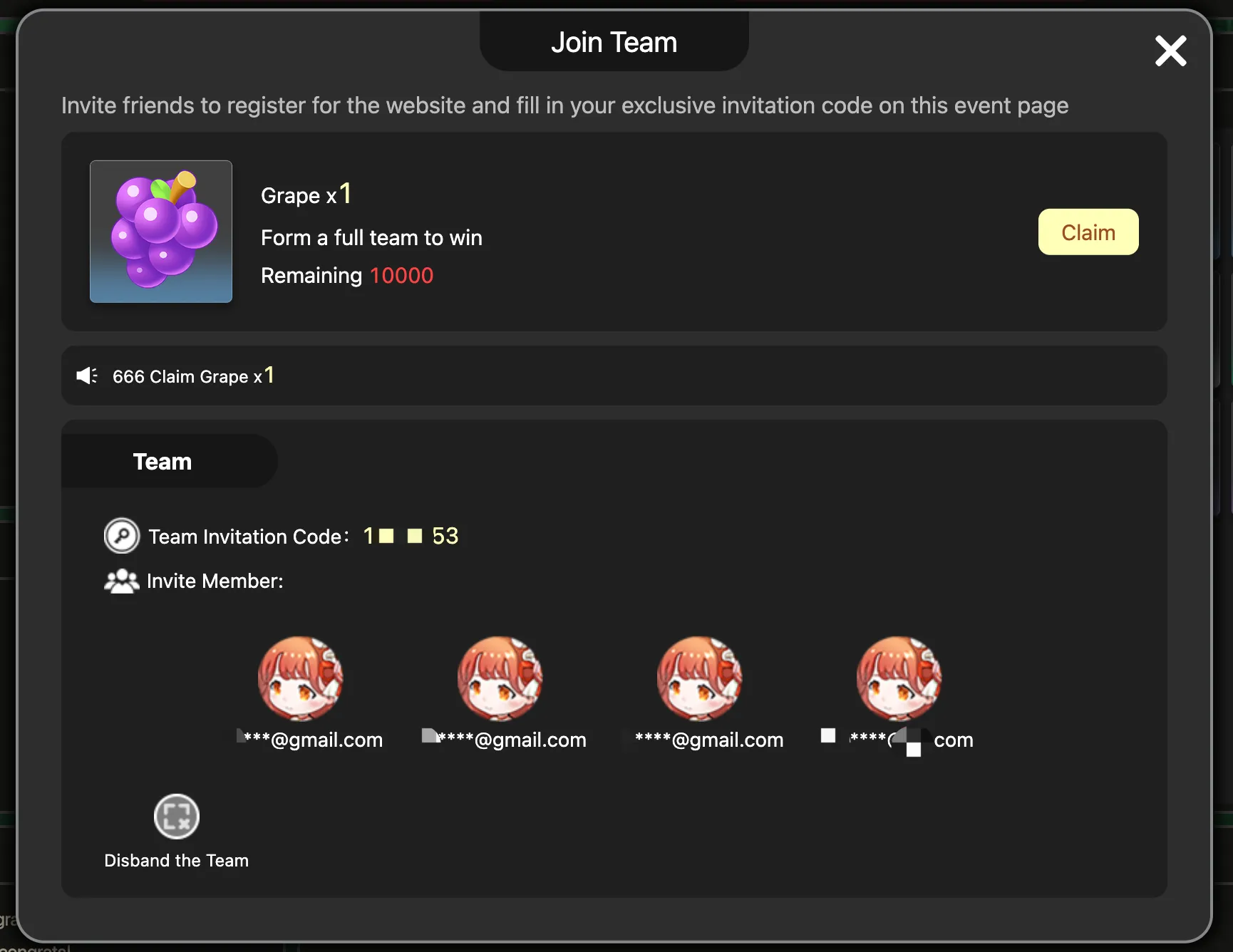Image resolution: width=1233 pixels, height=952 pixels.
Task: Select the first invited member avatar
Action: tap(300, 678)
